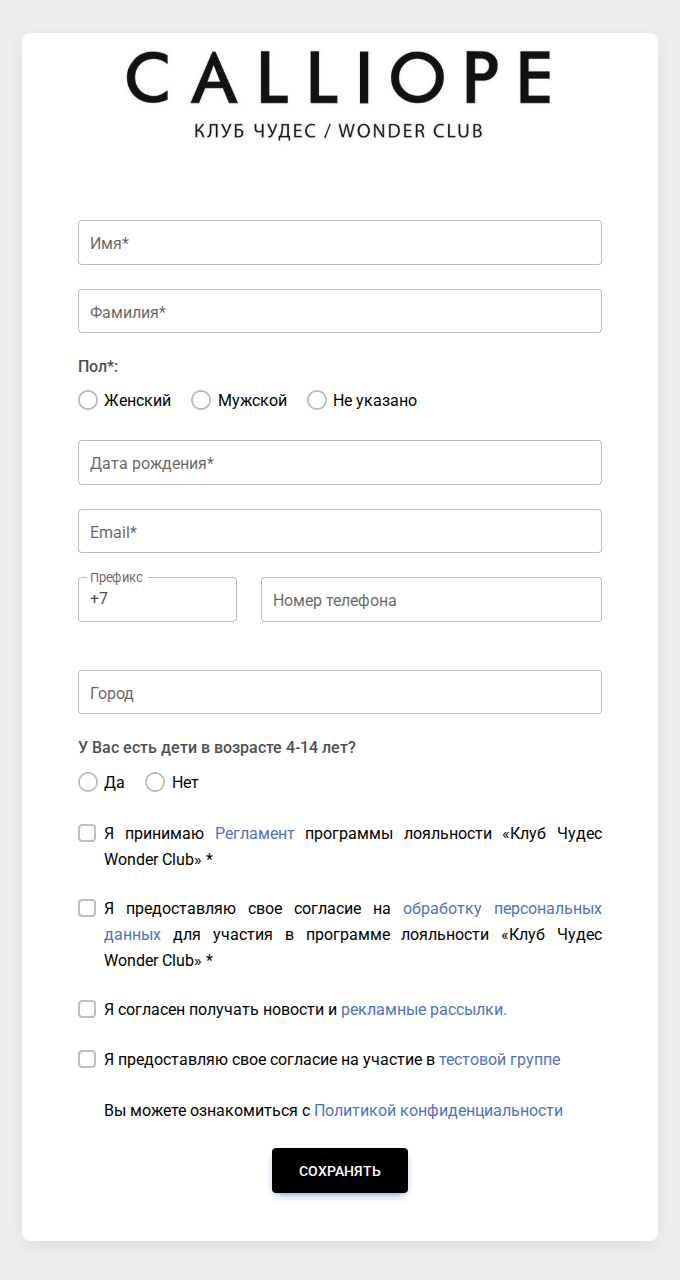Click the phone Префикс field showing +7
This screenshot has width=680, height=1280.
(x=157, y=599)
